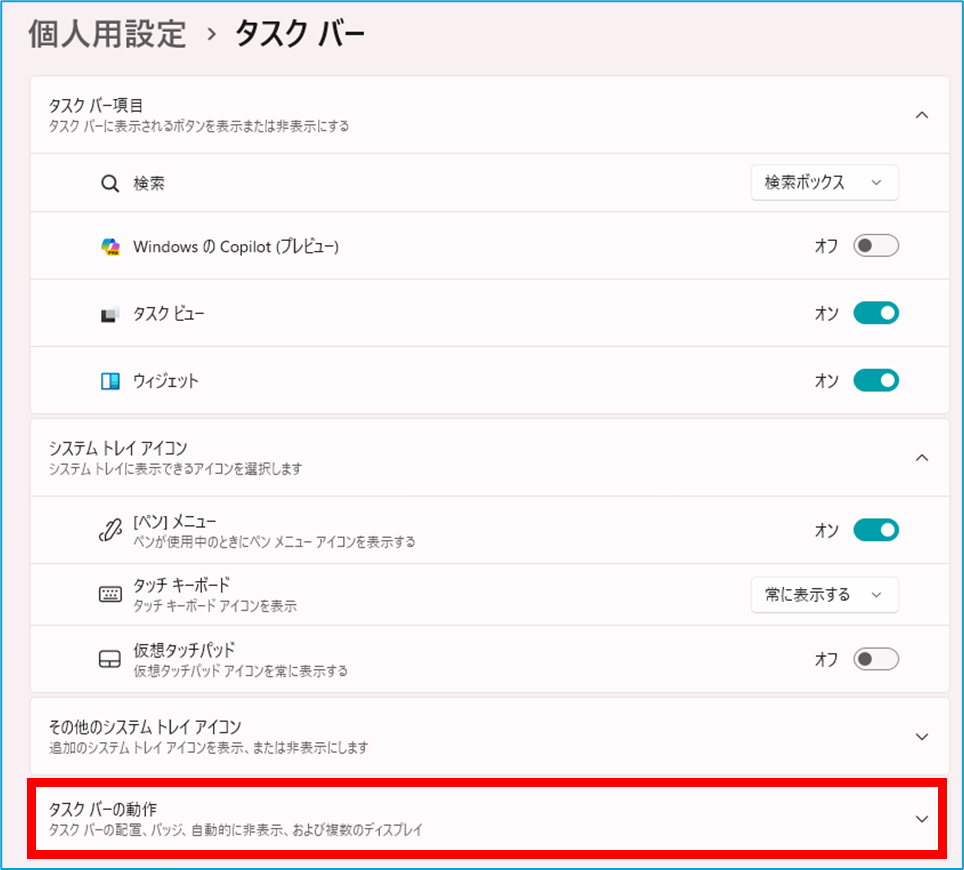Click the virtual touchpad icon
This screenshot has width=964, height=870.
(110, 660)
